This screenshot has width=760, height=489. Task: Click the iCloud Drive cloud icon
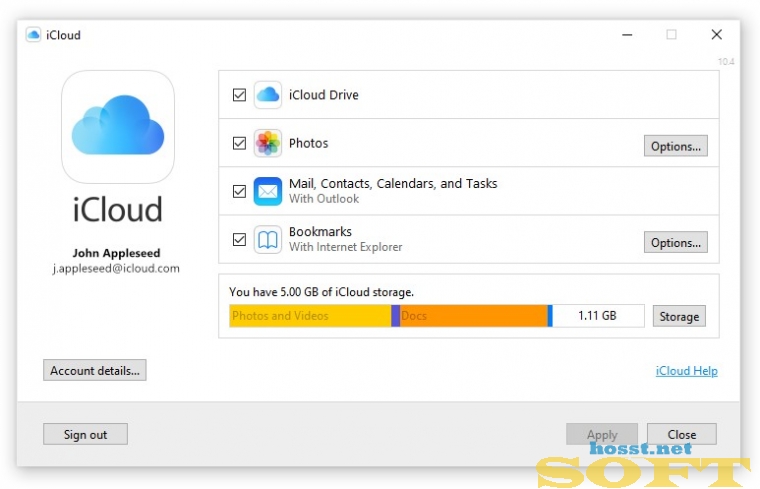click(268, 95)
